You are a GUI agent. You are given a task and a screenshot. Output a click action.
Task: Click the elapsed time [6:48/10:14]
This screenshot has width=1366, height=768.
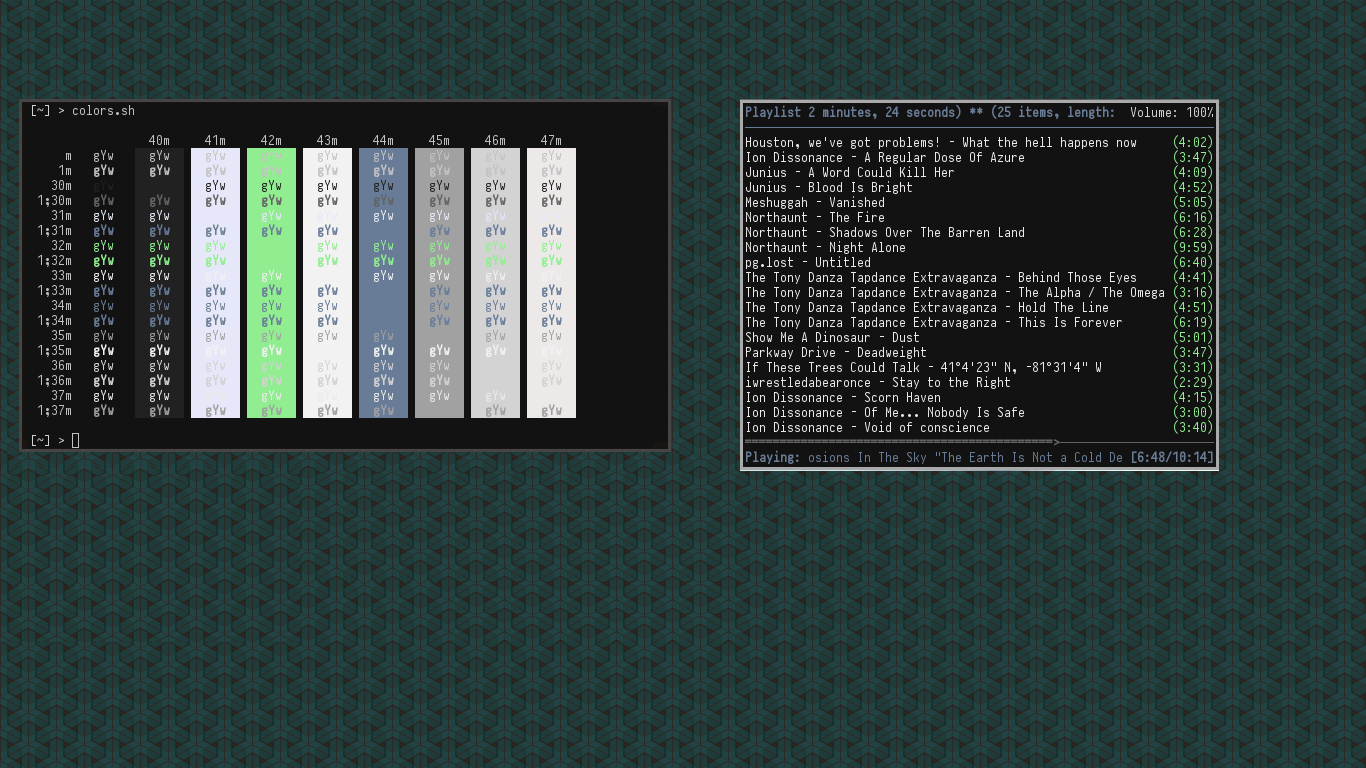tap(1172, 458)
